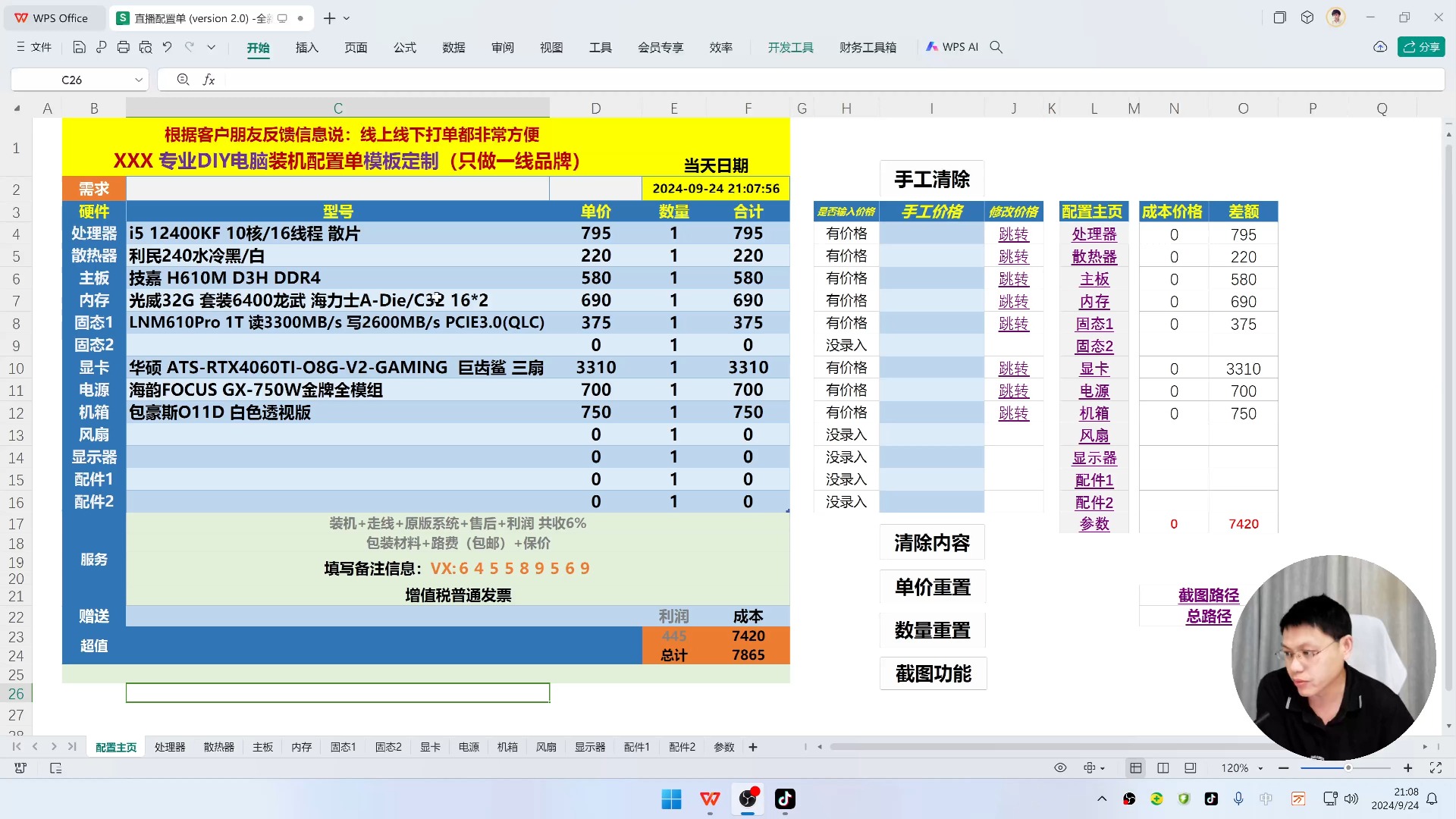Click the 清除内容 button
Image resolution: width=1456 pixels, height=819 pixels.
tap(932, 542)
